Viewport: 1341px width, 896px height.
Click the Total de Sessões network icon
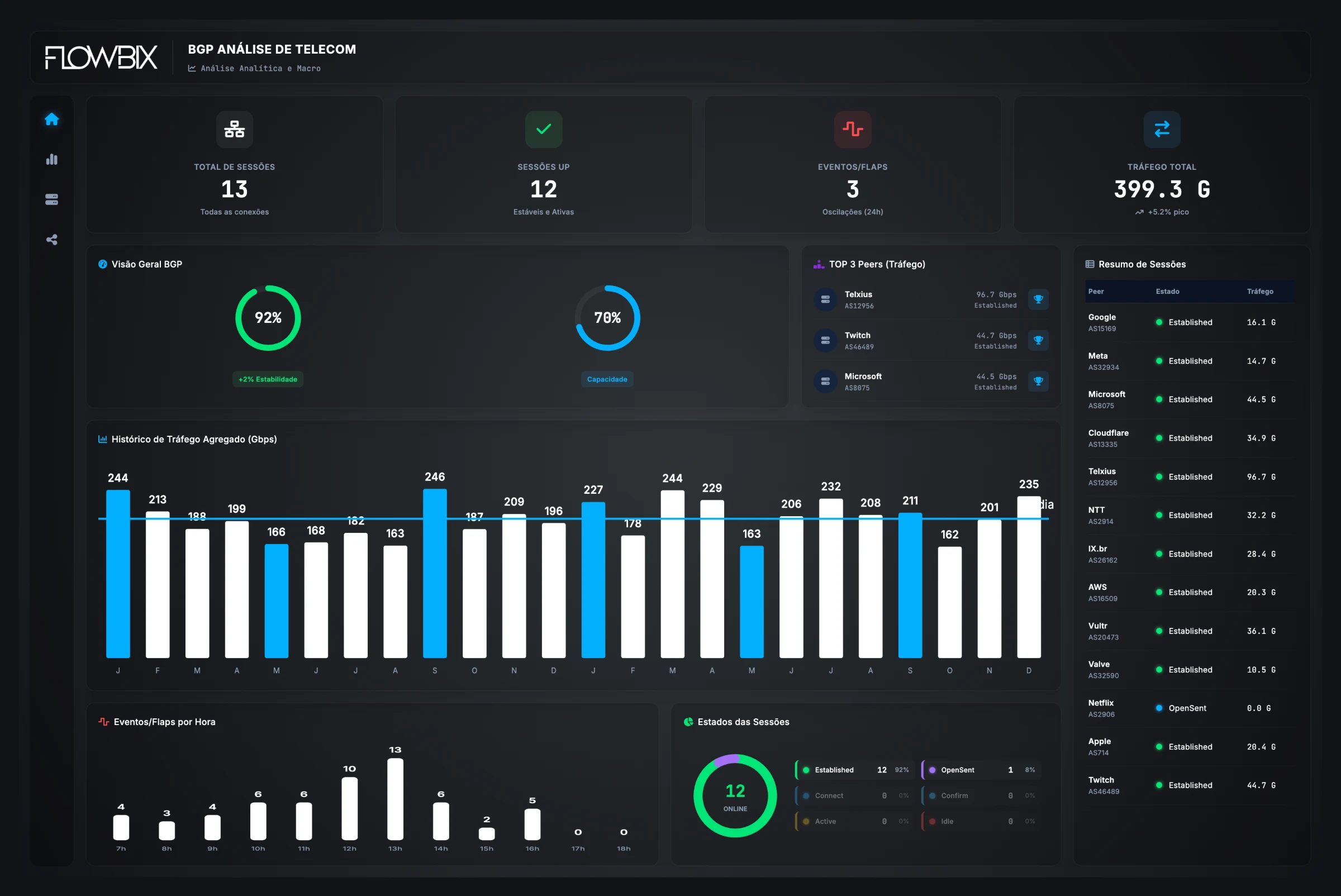[234, 129]
